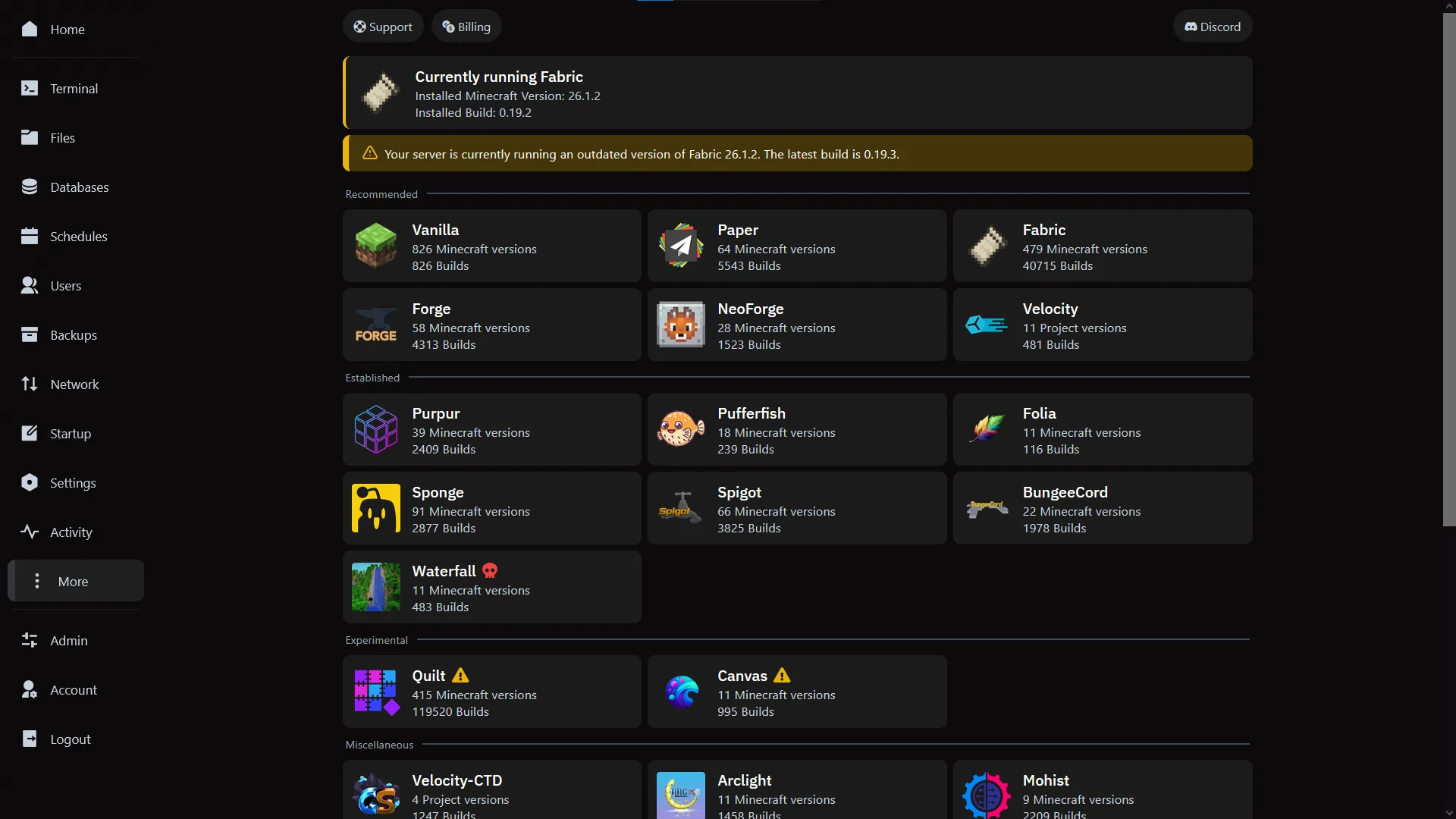Screen dimensions: 1456x819
Task: Select the Waterfall image thumbnail
Action: pos(376,587)
